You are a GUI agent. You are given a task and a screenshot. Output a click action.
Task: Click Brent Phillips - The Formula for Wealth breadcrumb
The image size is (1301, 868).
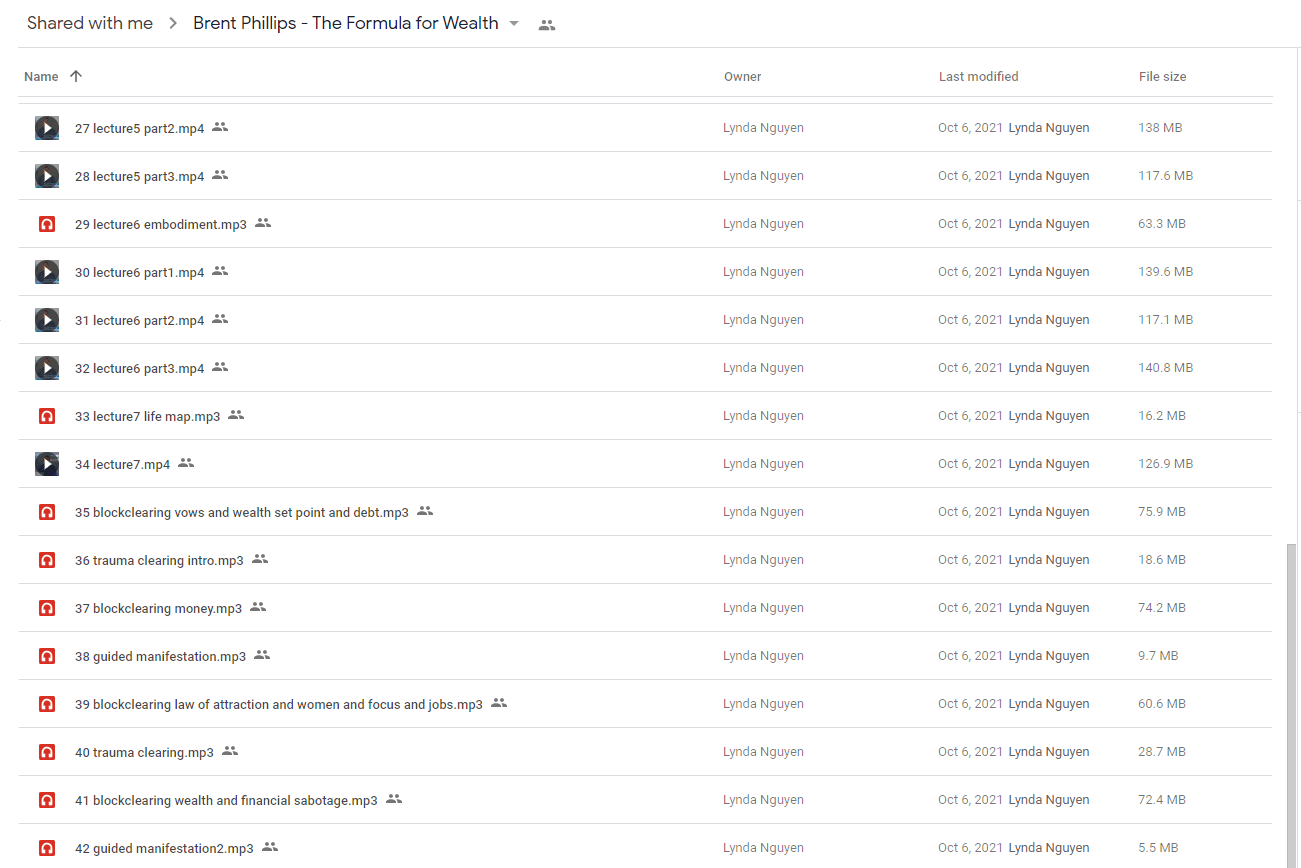[346, 23]
